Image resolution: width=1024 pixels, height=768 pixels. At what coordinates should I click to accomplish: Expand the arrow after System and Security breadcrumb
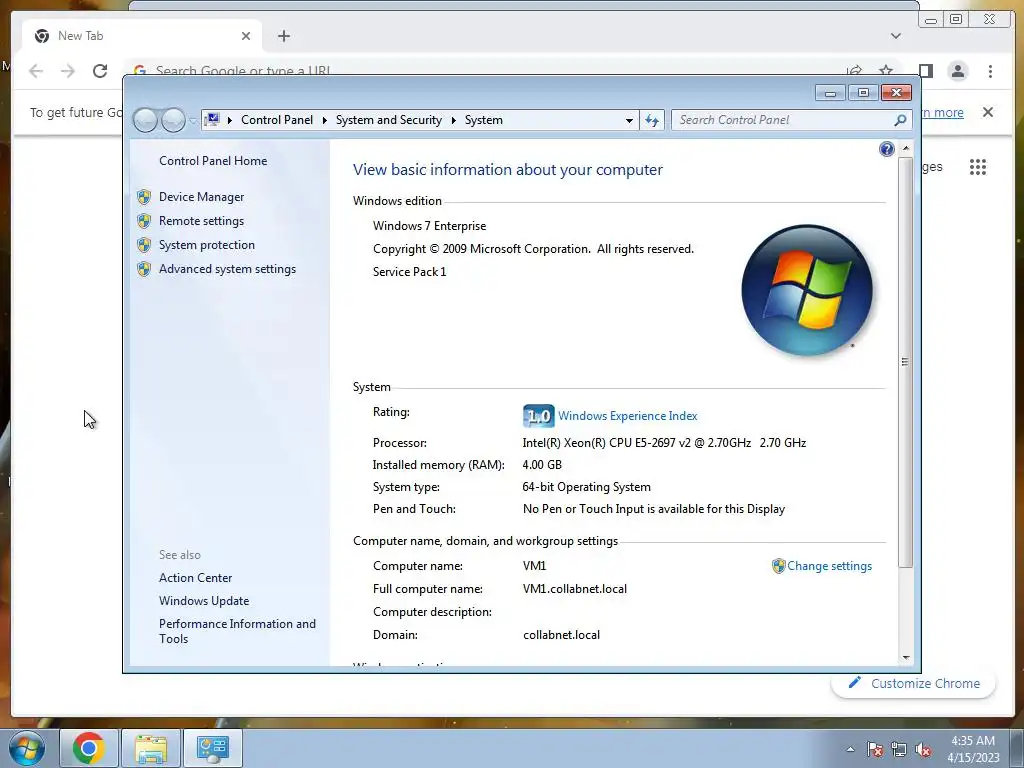pos(453,120)
